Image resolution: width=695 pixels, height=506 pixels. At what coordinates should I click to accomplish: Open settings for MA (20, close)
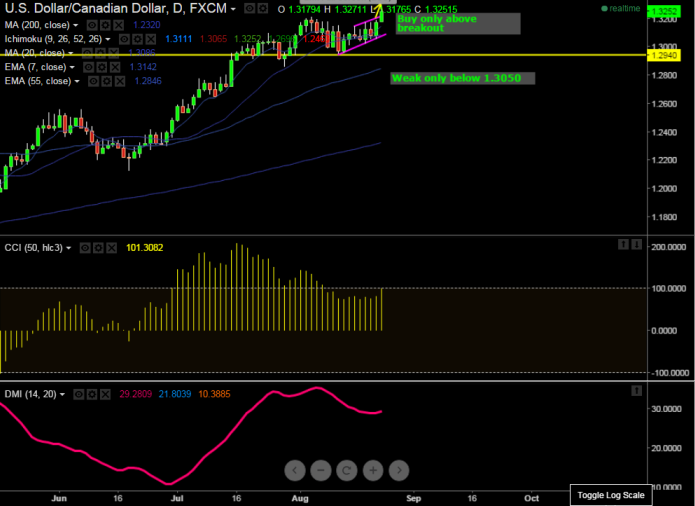[x=101, y=53]
